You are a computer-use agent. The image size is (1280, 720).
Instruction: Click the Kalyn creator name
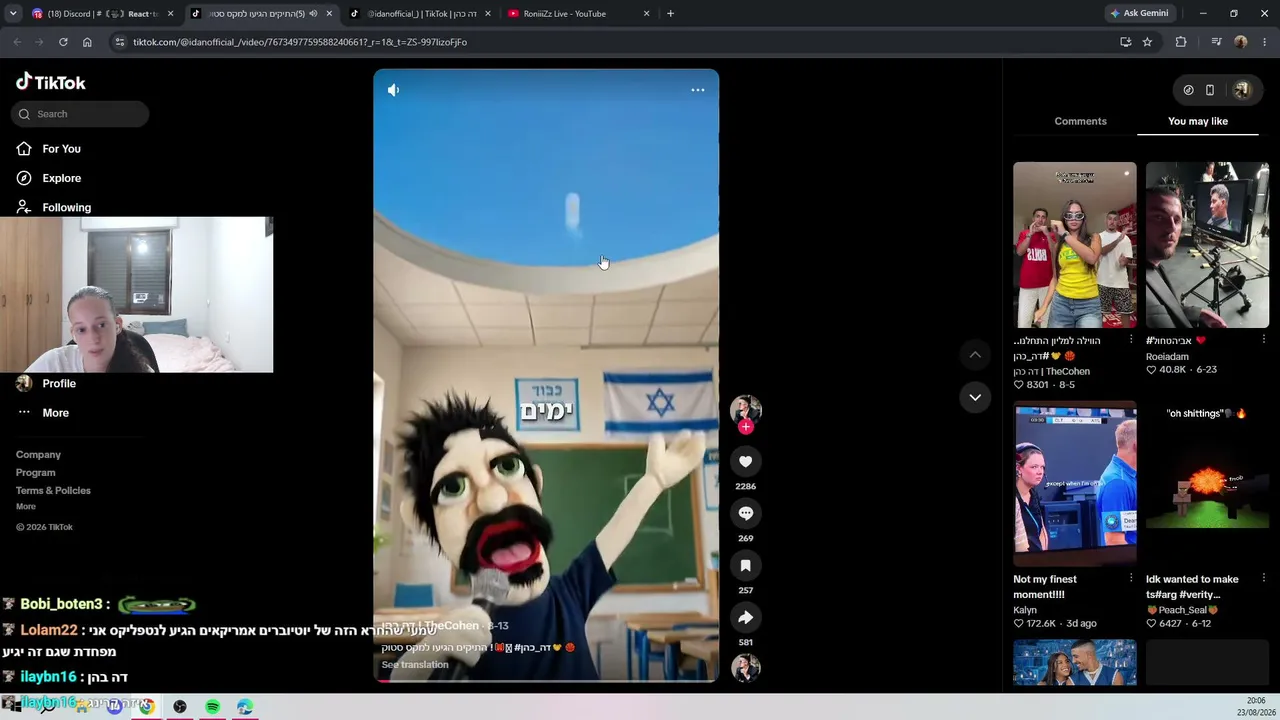point(1025,610)
